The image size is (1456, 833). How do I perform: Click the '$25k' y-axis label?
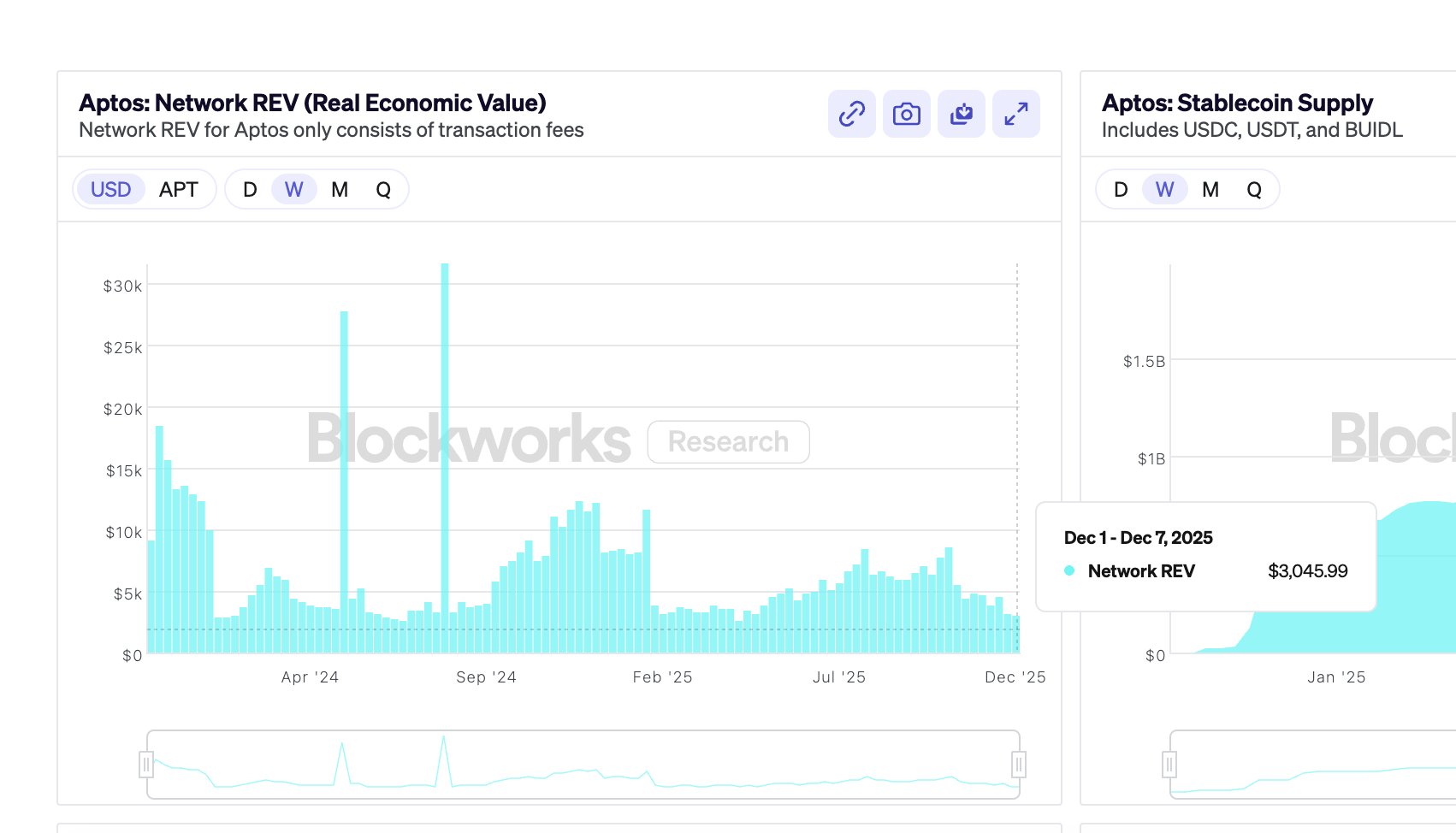122,348
